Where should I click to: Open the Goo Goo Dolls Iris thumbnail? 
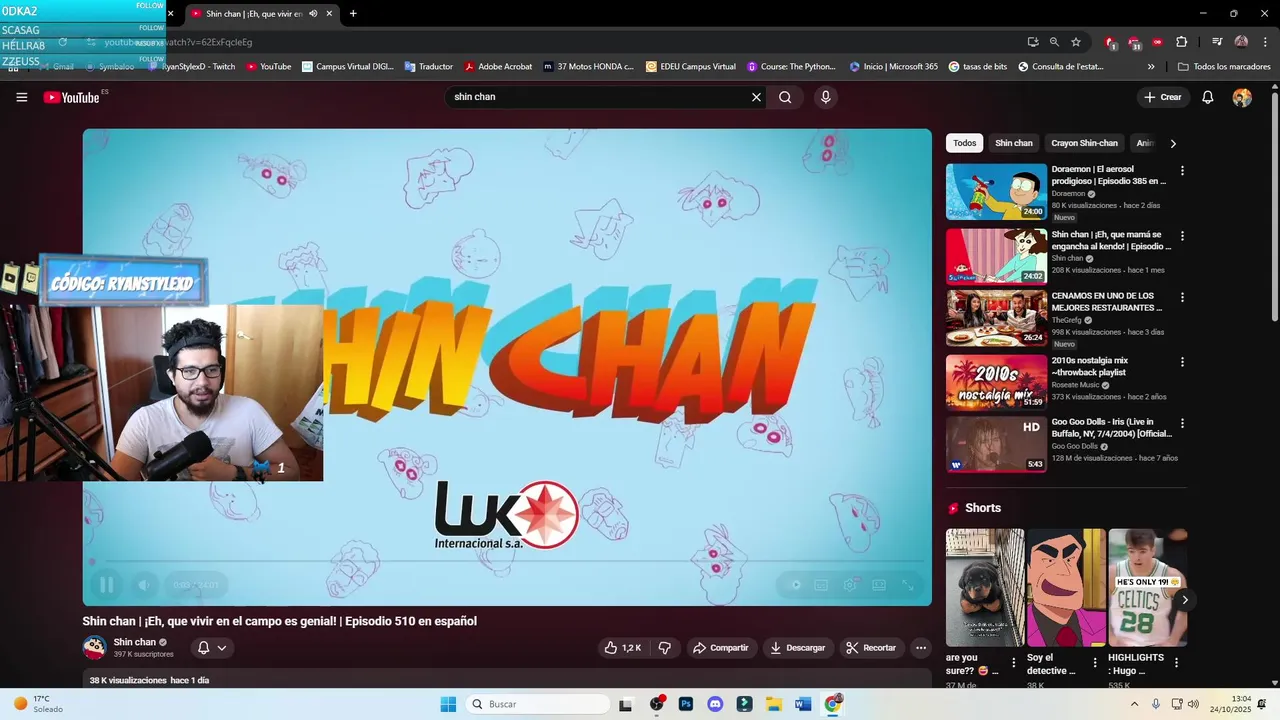coord(996,444)
